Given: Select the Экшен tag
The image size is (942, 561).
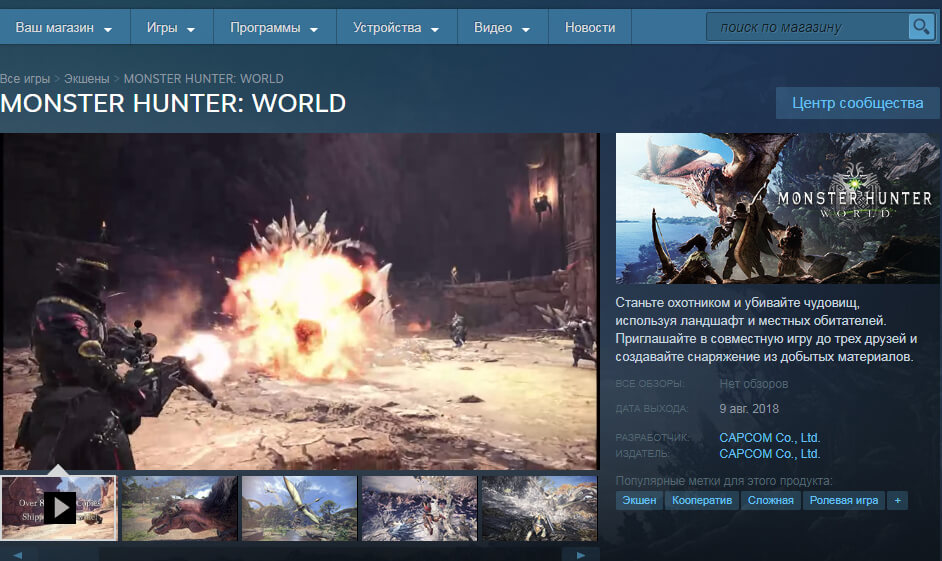Looking at the screenshot, I should (x=639, y=500).
